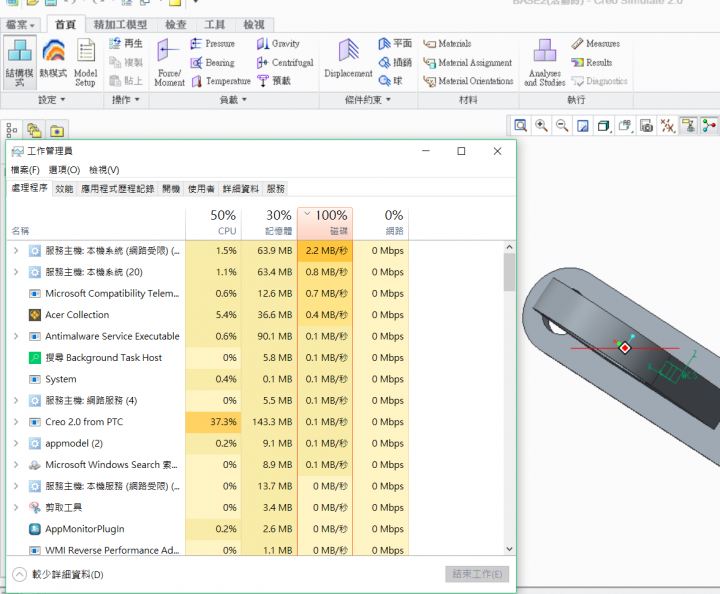
Task: Open the 工具 ribbon tab
Action: tap(215, 24)
